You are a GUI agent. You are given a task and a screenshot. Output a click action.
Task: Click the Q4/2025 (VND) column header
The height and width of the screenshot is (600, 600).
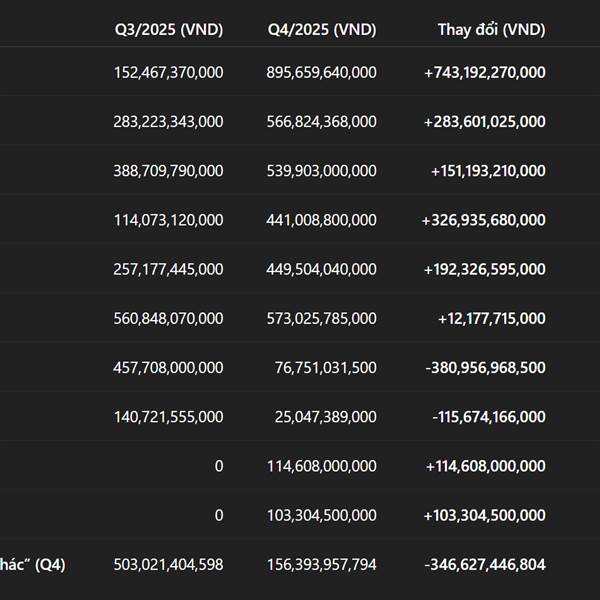322,29
